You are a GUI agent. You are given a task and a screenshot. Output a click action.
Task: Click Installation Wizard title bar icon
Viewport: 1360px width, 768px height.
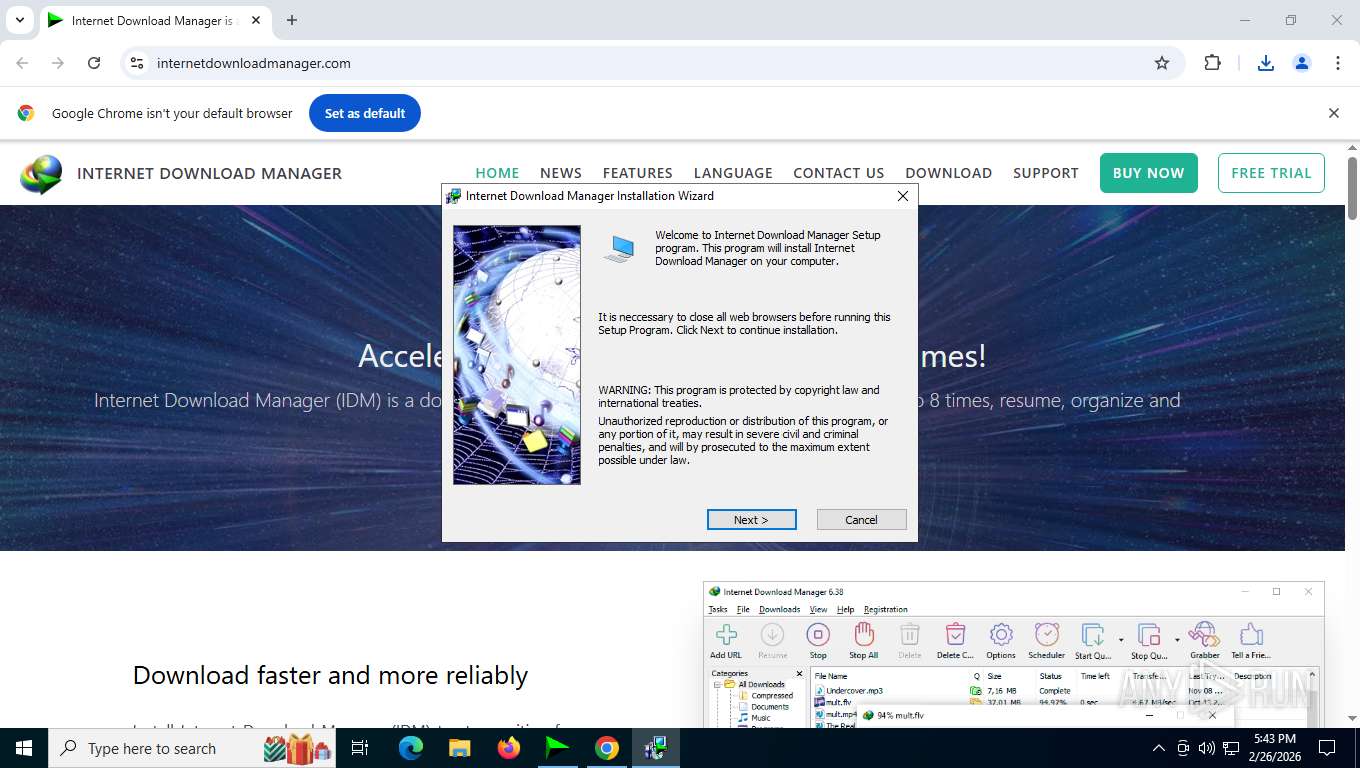click(454, 196)
